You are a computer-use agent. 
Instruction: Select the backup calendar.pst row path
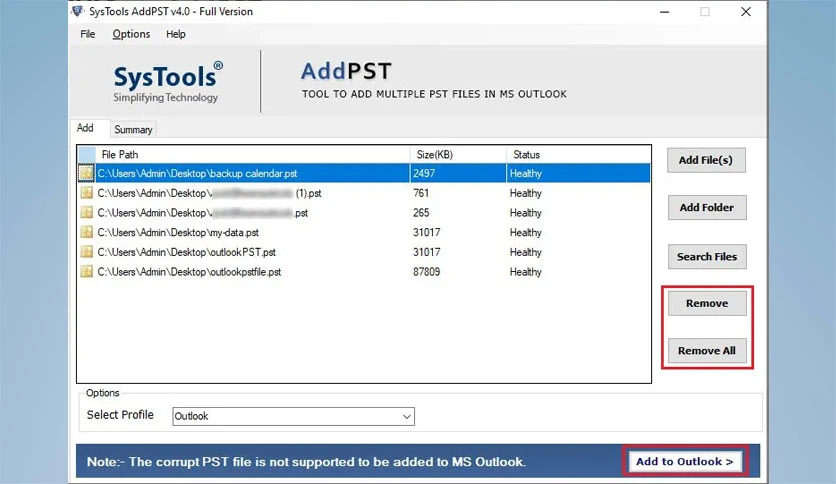click(197, 174)
